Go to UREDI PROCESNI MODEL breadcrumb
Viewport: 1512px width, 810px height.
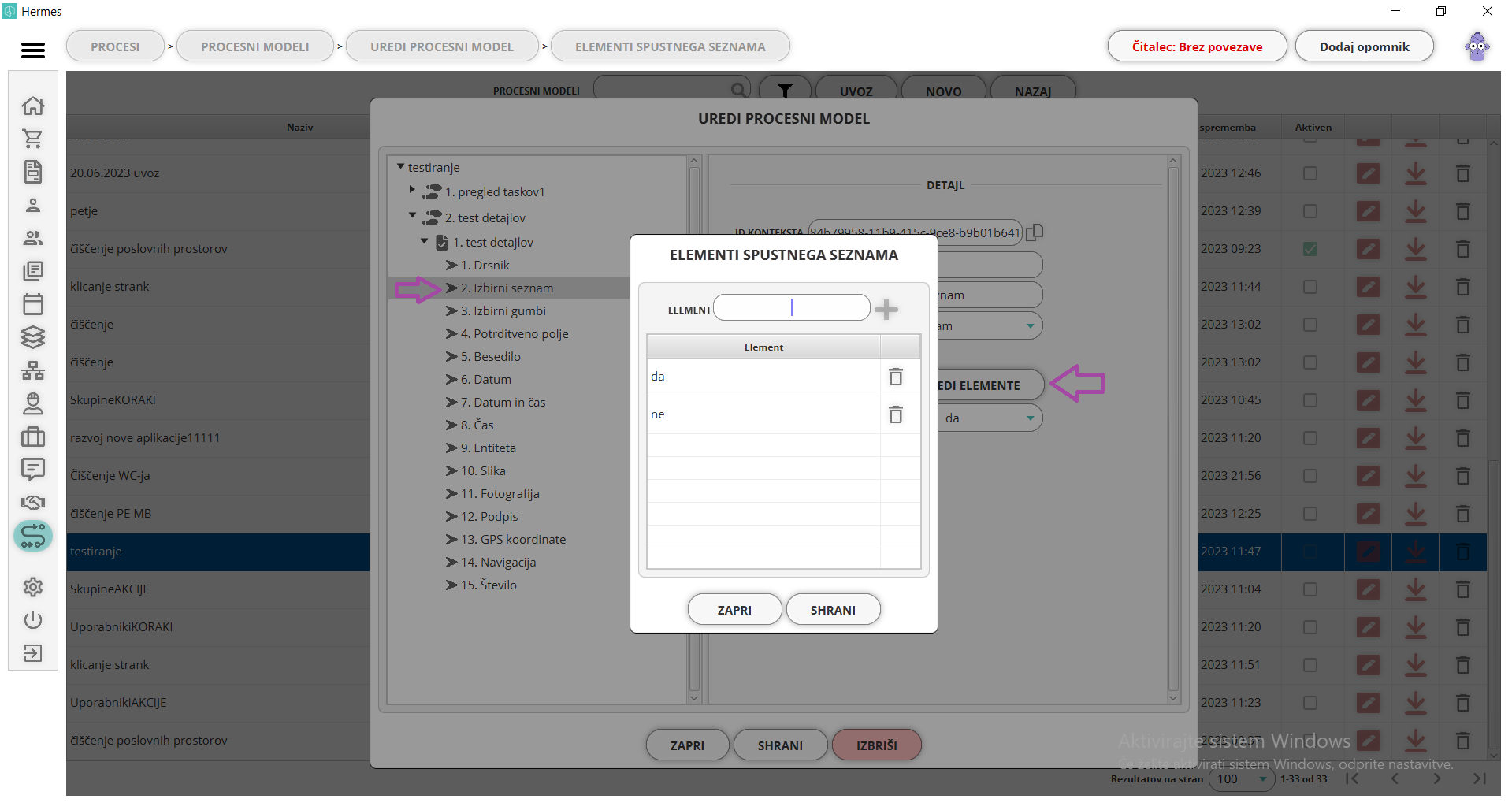pos(442,46)
